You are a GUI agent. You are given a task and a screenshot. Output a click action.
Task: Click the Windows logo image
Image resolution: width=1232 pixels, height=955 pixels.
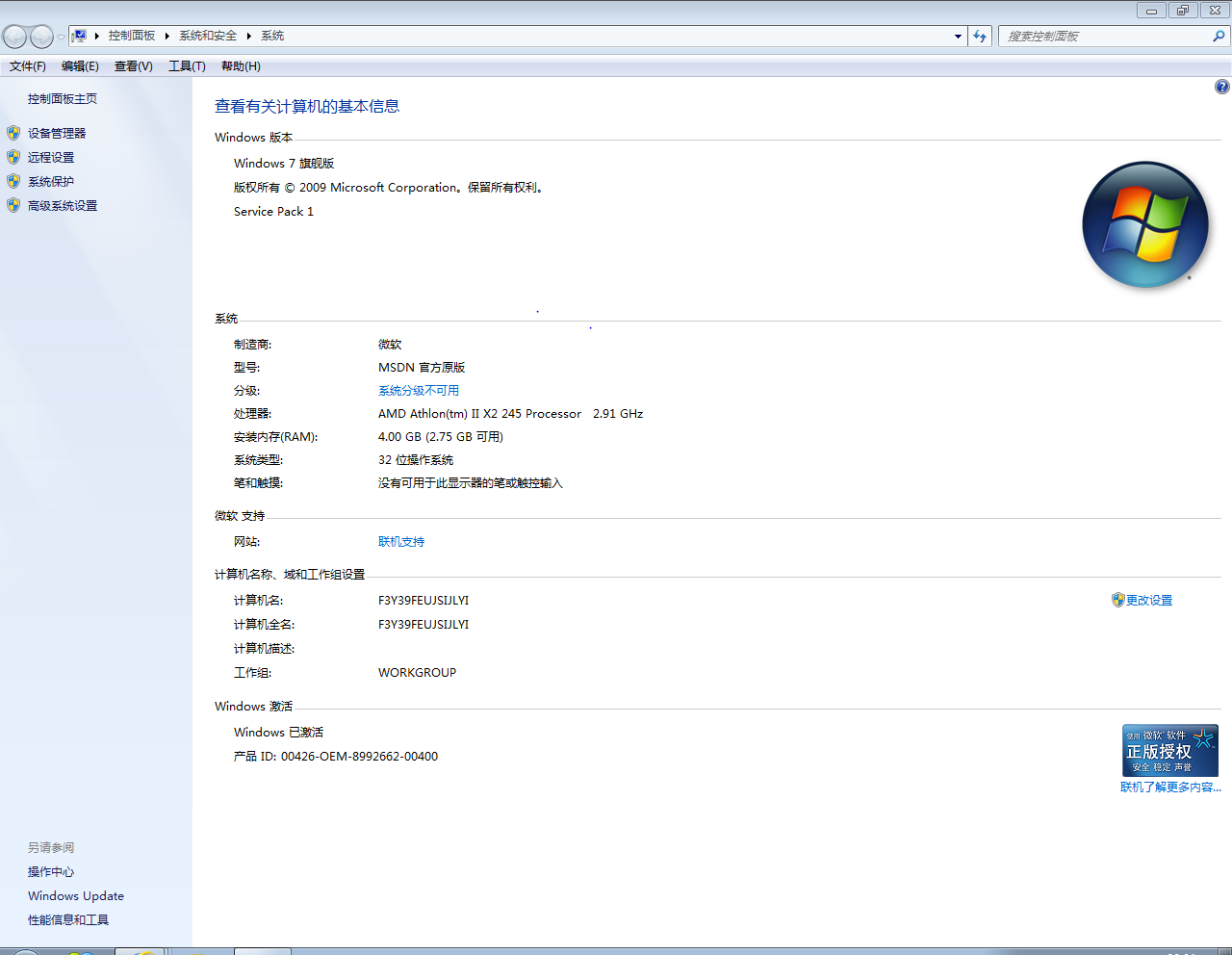coord(1145,225)
